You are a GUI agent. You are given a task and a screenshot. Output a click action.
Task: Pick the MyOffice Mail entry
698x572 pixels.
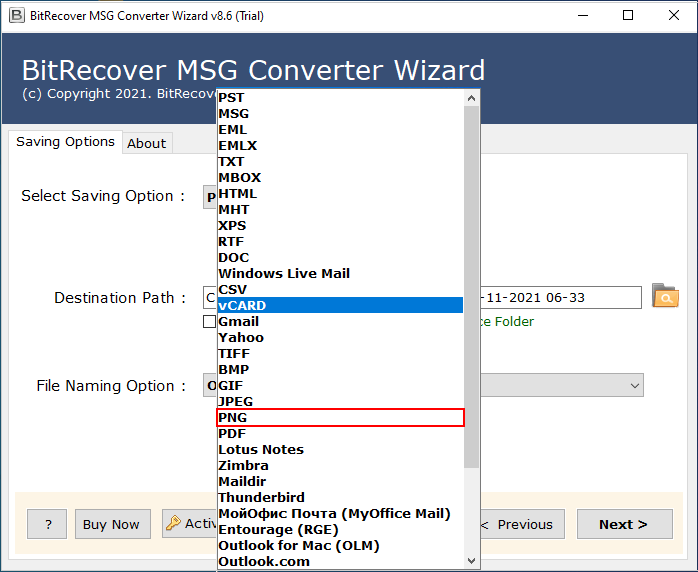pyautogui.click(x=340, y=513)
